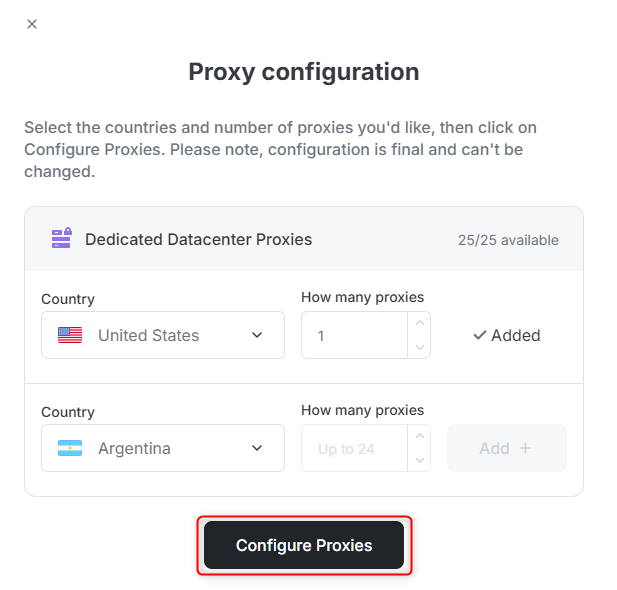The height and width of the screenshot is (590, 617).
Task: Click the Added checkmark status
Action: 507,336
